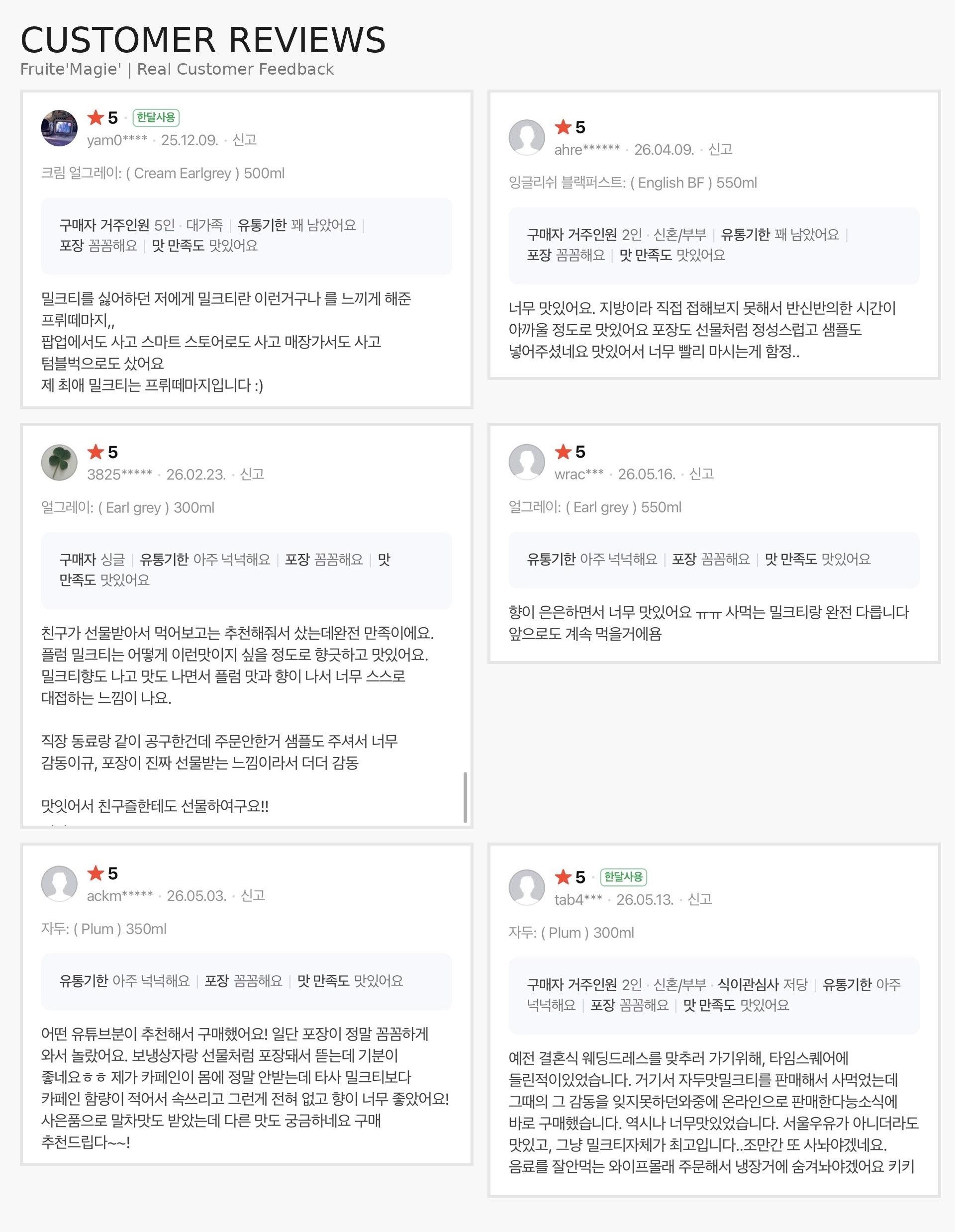Click 신고 on the tab4*** review

click(700, 900)
